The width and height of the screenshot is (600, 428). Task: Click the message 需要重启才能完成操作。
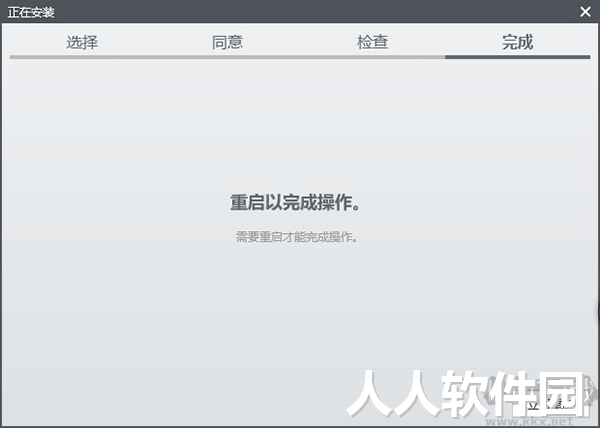[x=297, y=237]
